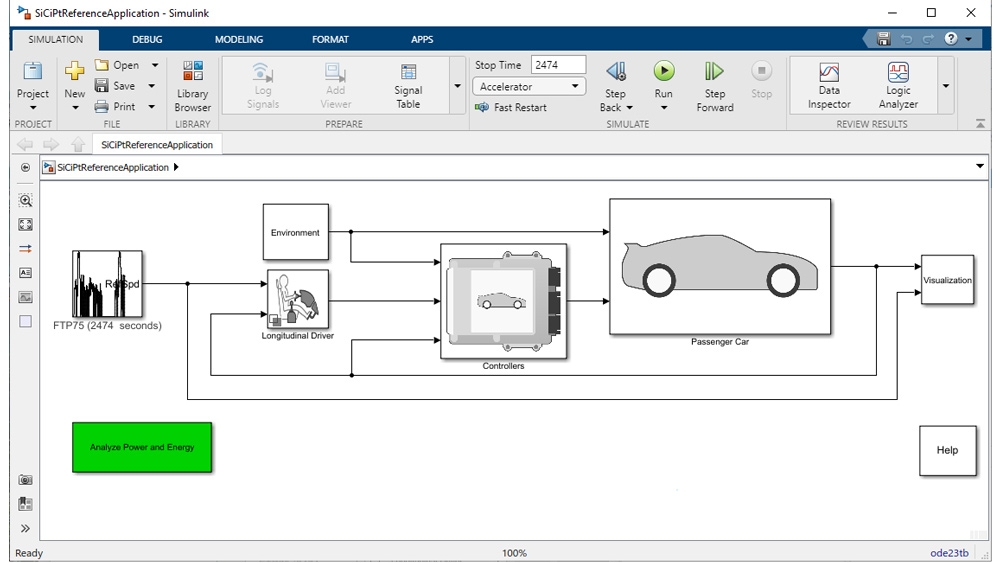Select the Passenger Car subsystem block
This screenshot has height=563, width=1000.
pyautogui.click(x=720, y=266)
